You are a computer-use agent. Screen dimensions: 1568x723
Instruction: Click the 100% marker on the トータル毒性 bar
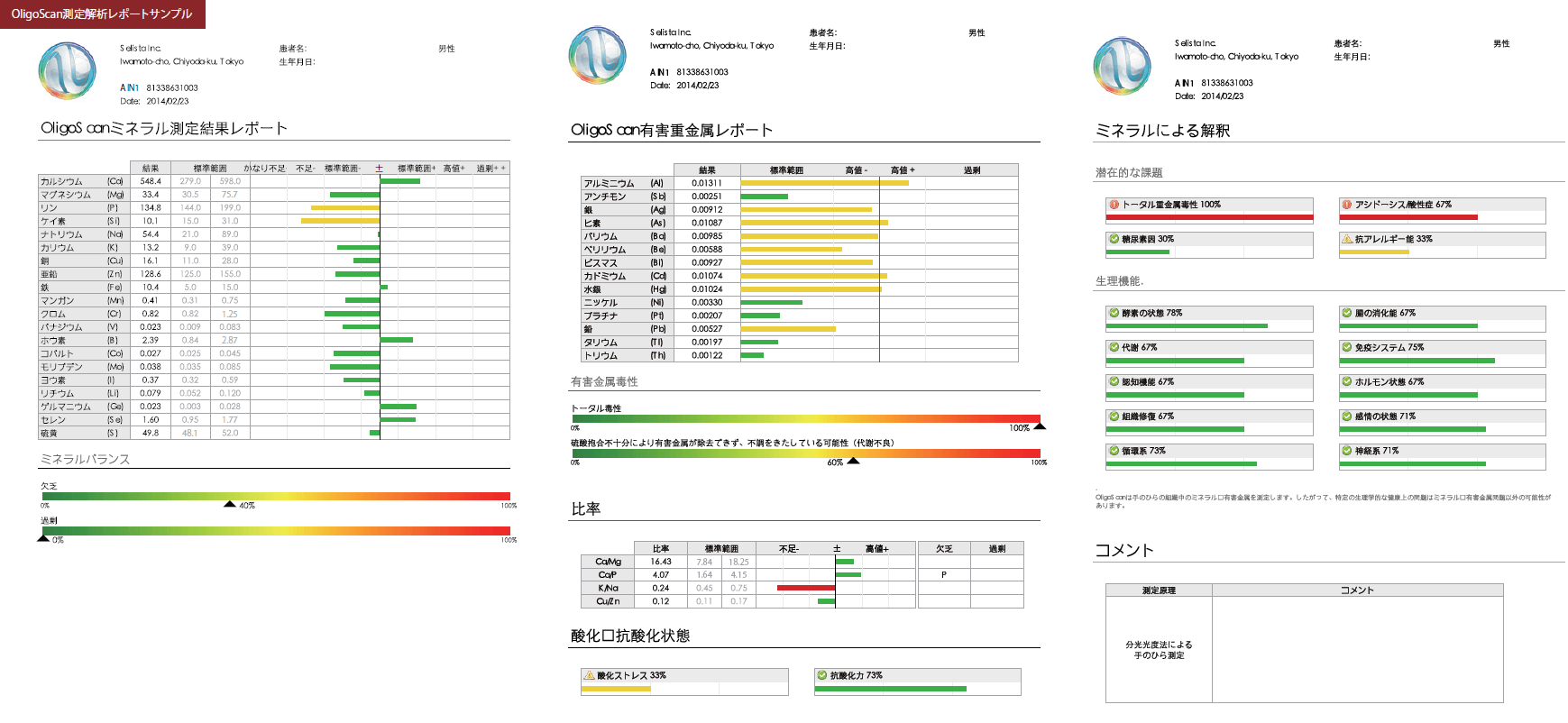point(1040,426)
